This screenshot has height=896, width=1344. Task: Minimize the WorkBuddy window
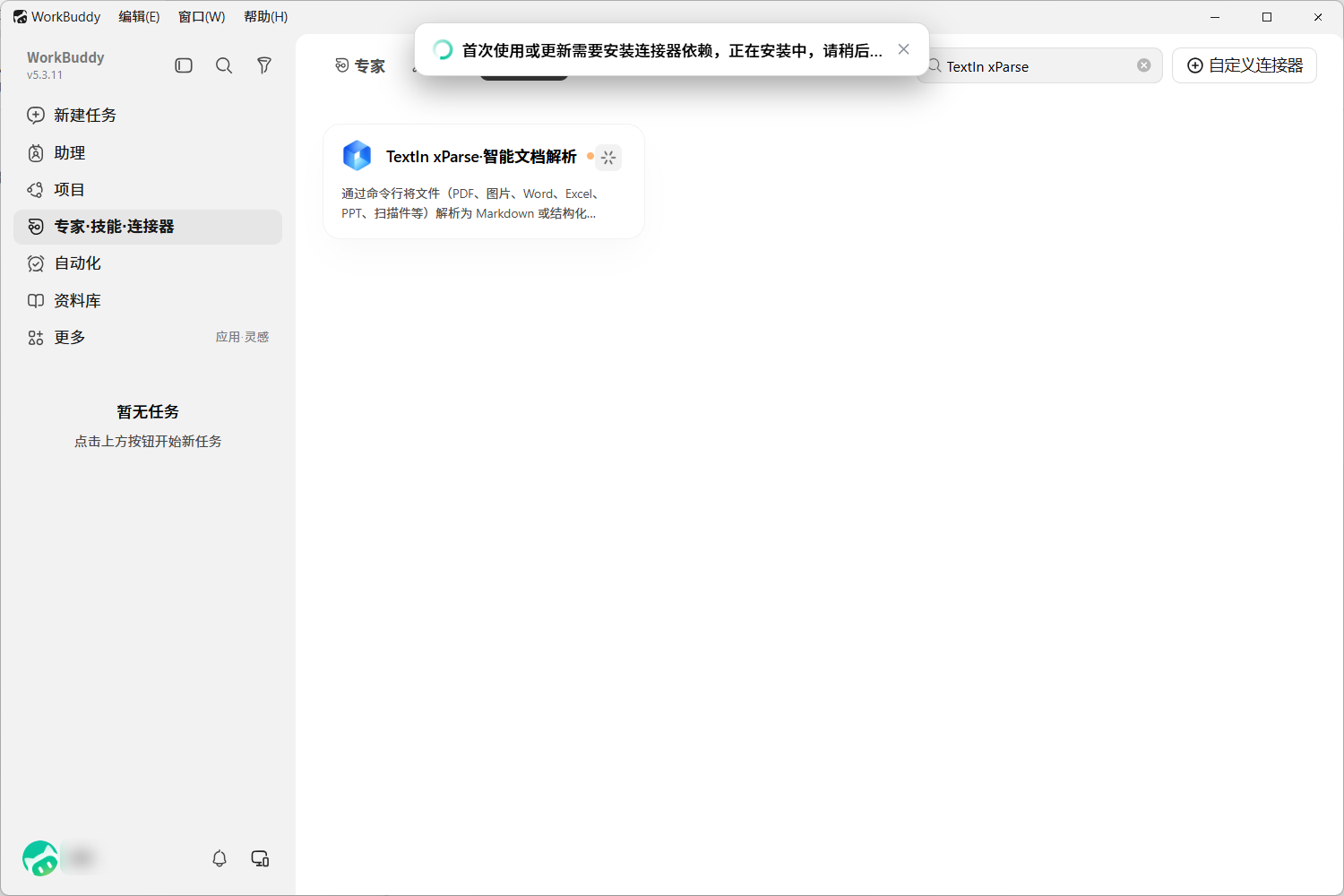[1215, 17]
